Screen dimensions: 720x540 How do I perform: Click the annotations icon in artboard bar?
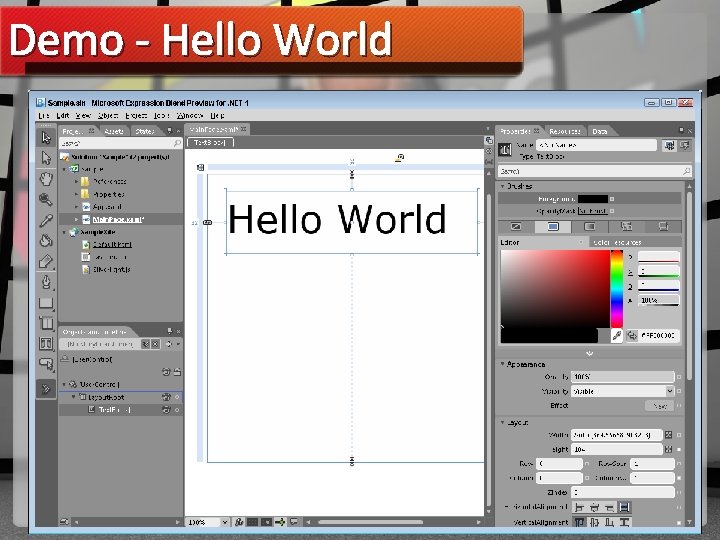click(294, 522)
